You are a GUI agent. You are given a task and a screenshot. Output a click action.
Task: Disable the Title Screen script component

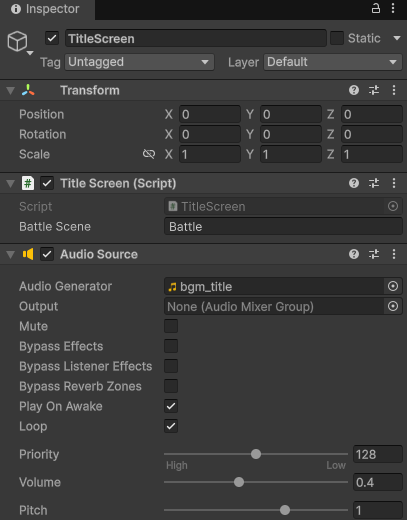tap(47, 183)
